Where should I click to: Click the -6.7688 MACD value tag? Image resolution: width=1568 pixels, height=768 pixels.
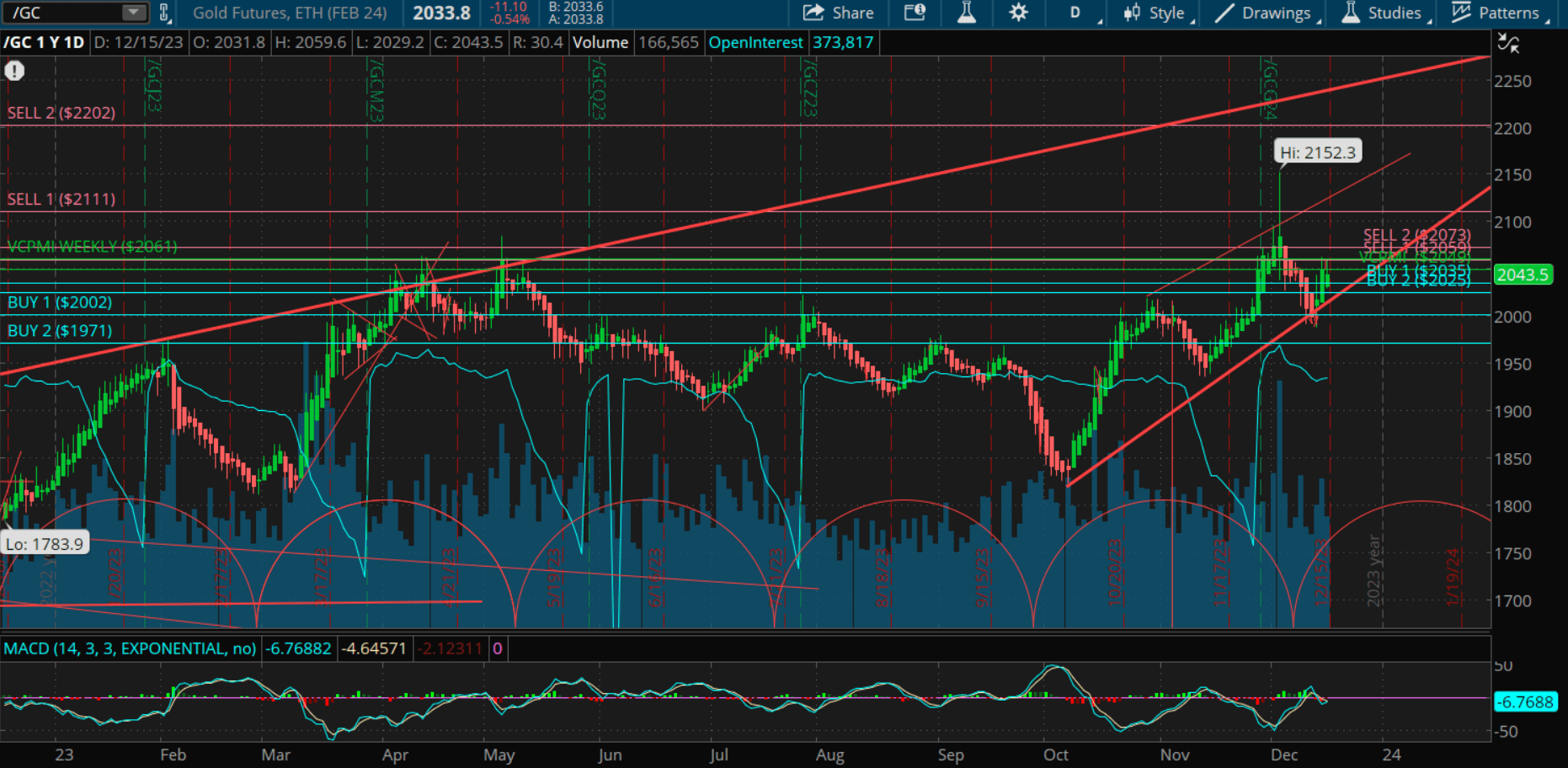1524,701
